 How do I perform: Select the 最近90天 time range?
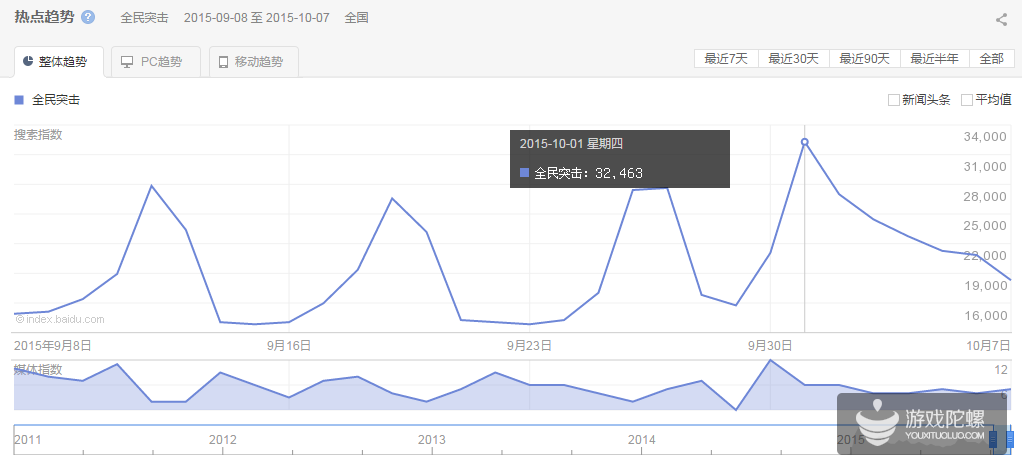[865, 58]
